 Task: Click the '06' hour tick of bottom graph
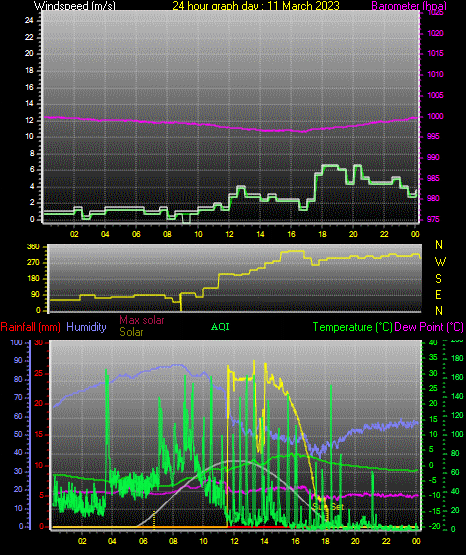[143, 541]
